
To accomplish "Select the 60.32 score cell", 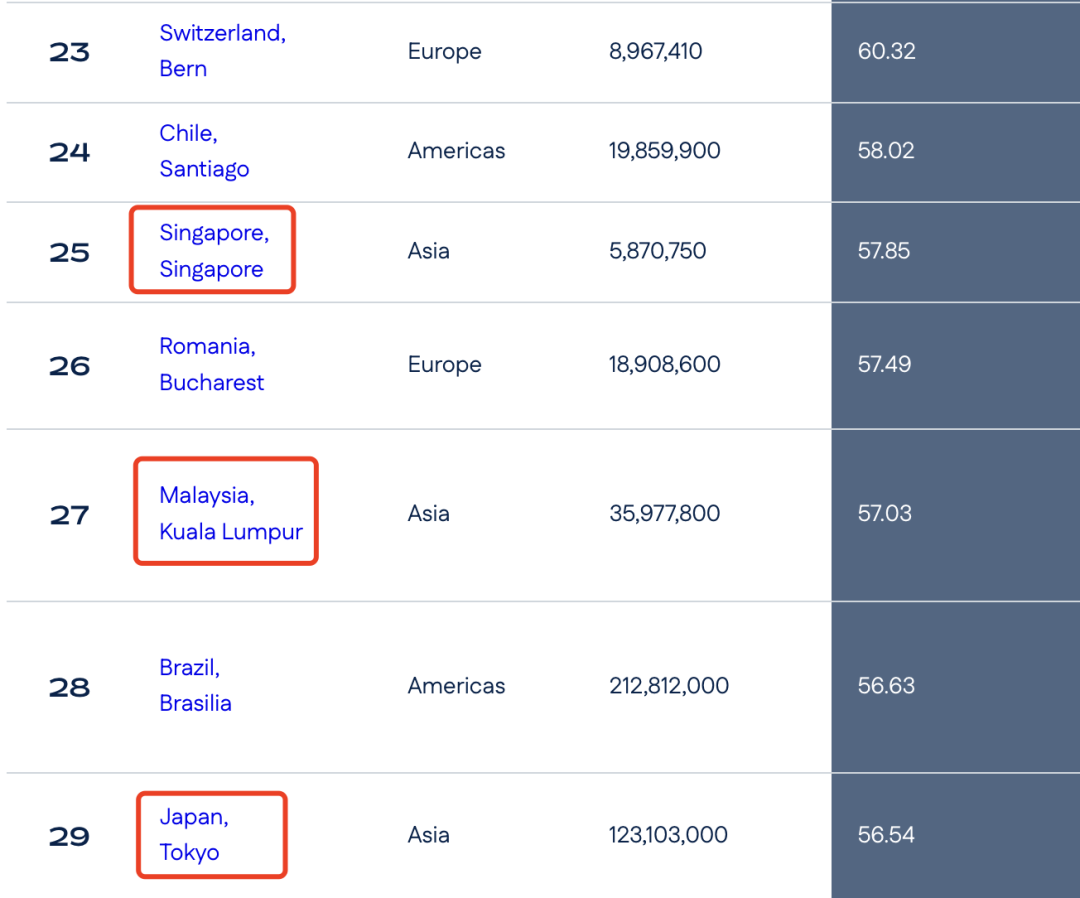I will pyautogui.click(x=886, y=51).
